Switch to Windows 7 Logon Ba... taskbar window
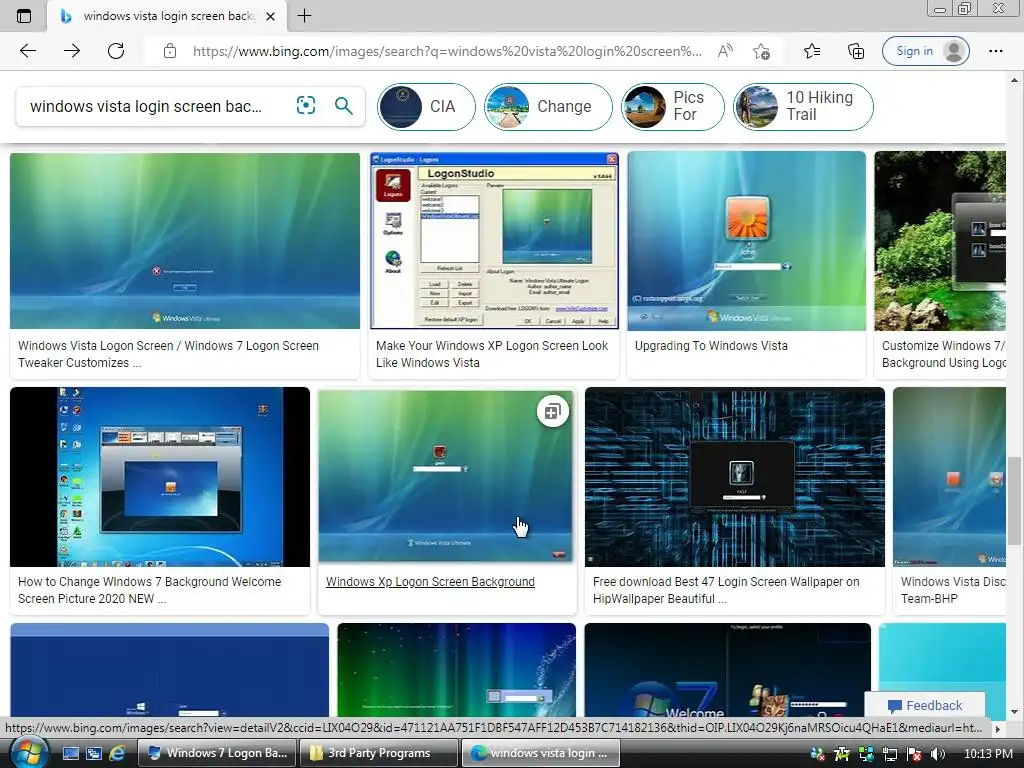 [x=217, y=753]
